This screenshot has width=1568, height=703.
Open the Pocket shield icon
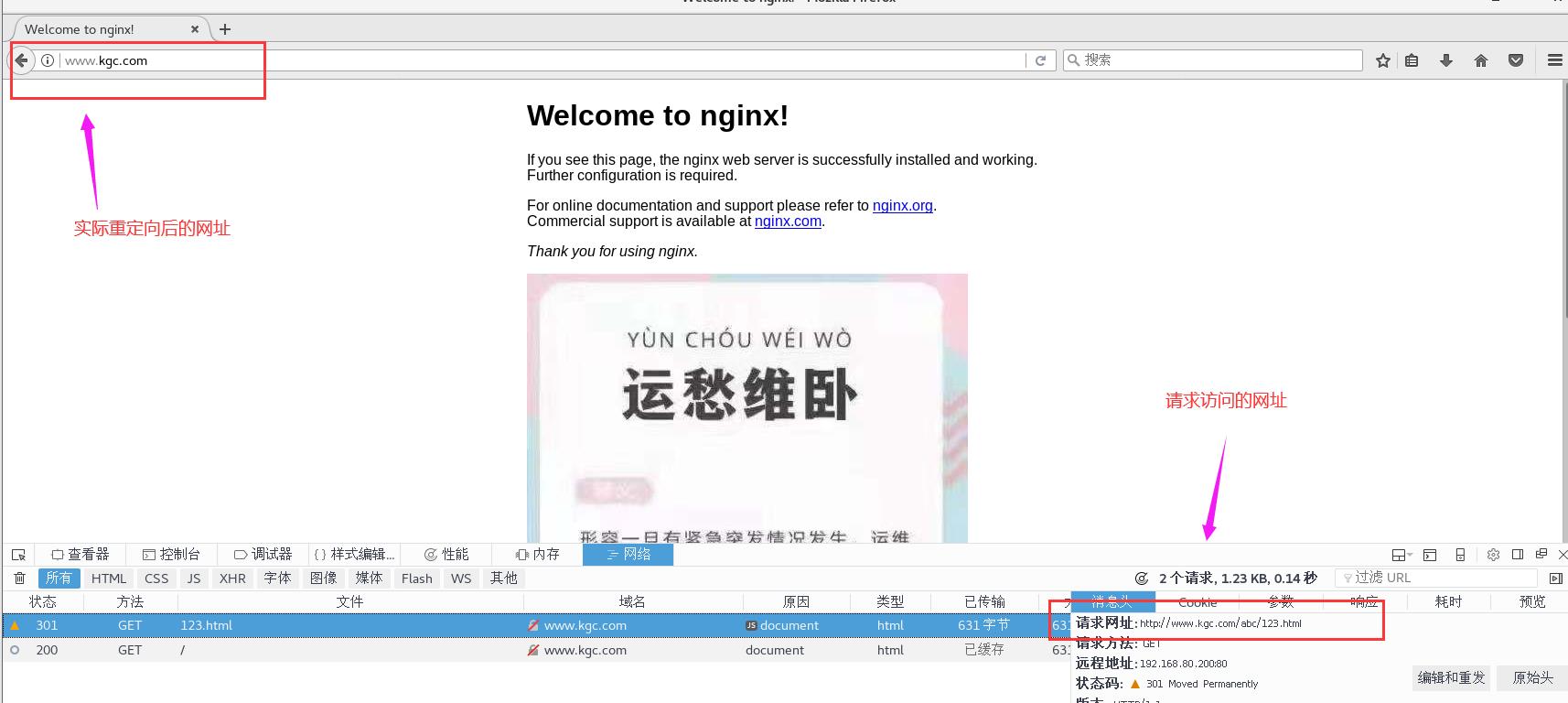coord(1516,60)
